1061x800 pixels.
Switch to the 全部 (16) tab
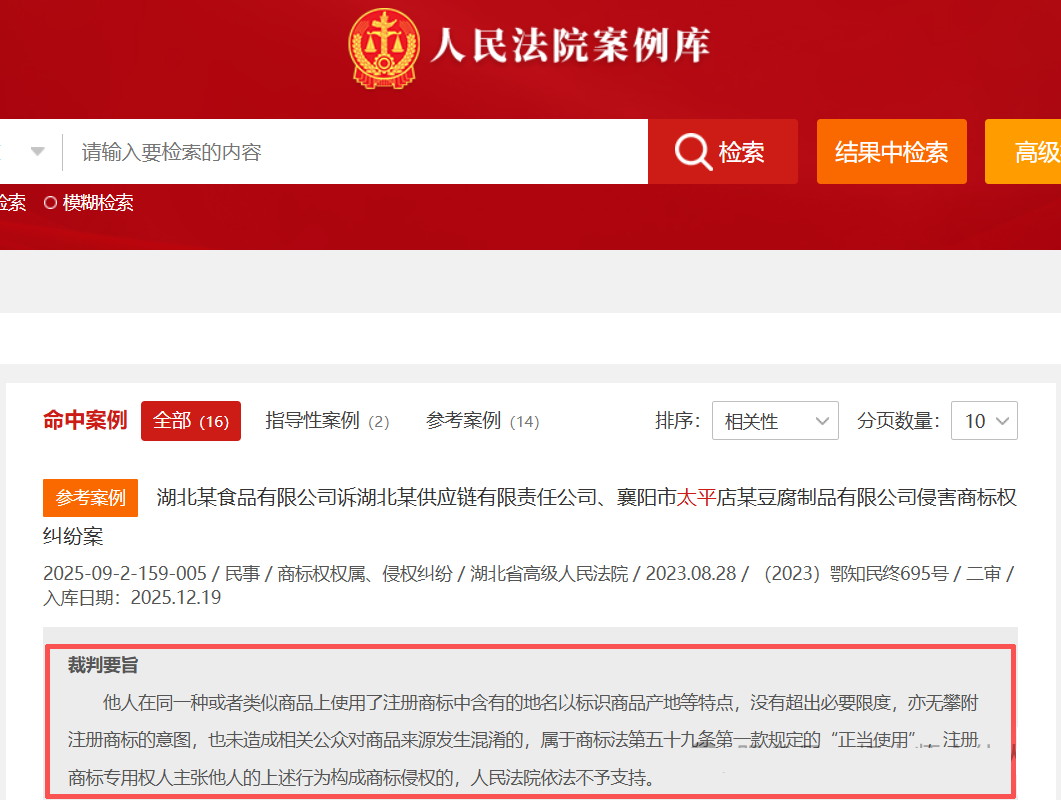[x=190, y=421]
